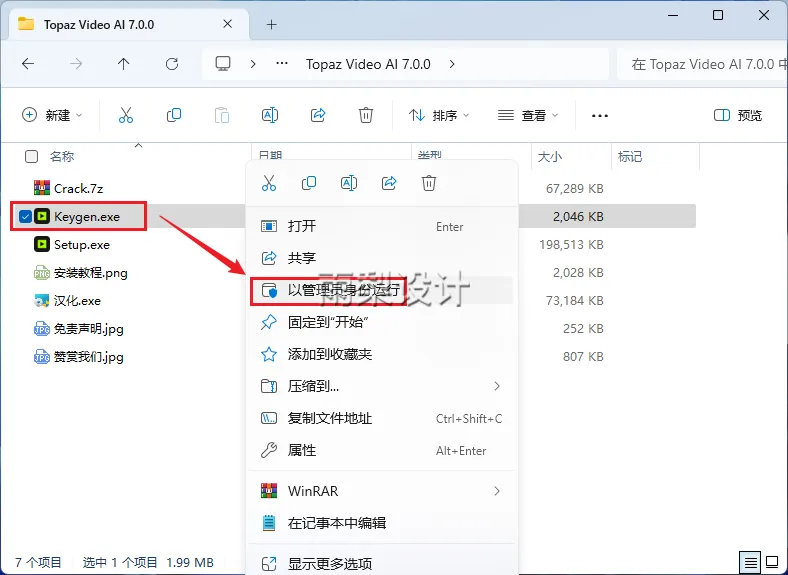This screenshot has width=788, height=575.
Task: Open the toolbar See more ellipsis menu
Action: [x=600, y=116]
